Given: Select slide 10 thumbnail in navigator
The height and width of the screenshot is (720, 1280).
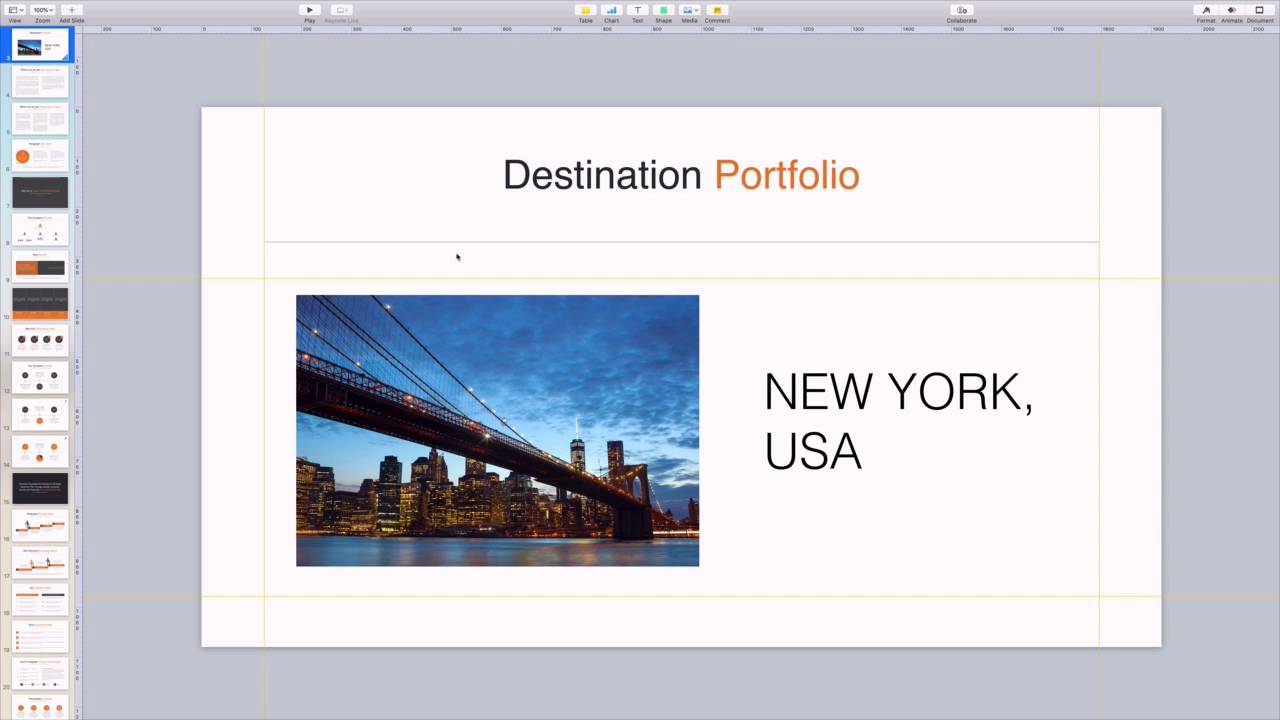Looking at the screenshot, I should pyautogui.click(x=40, y=304).
